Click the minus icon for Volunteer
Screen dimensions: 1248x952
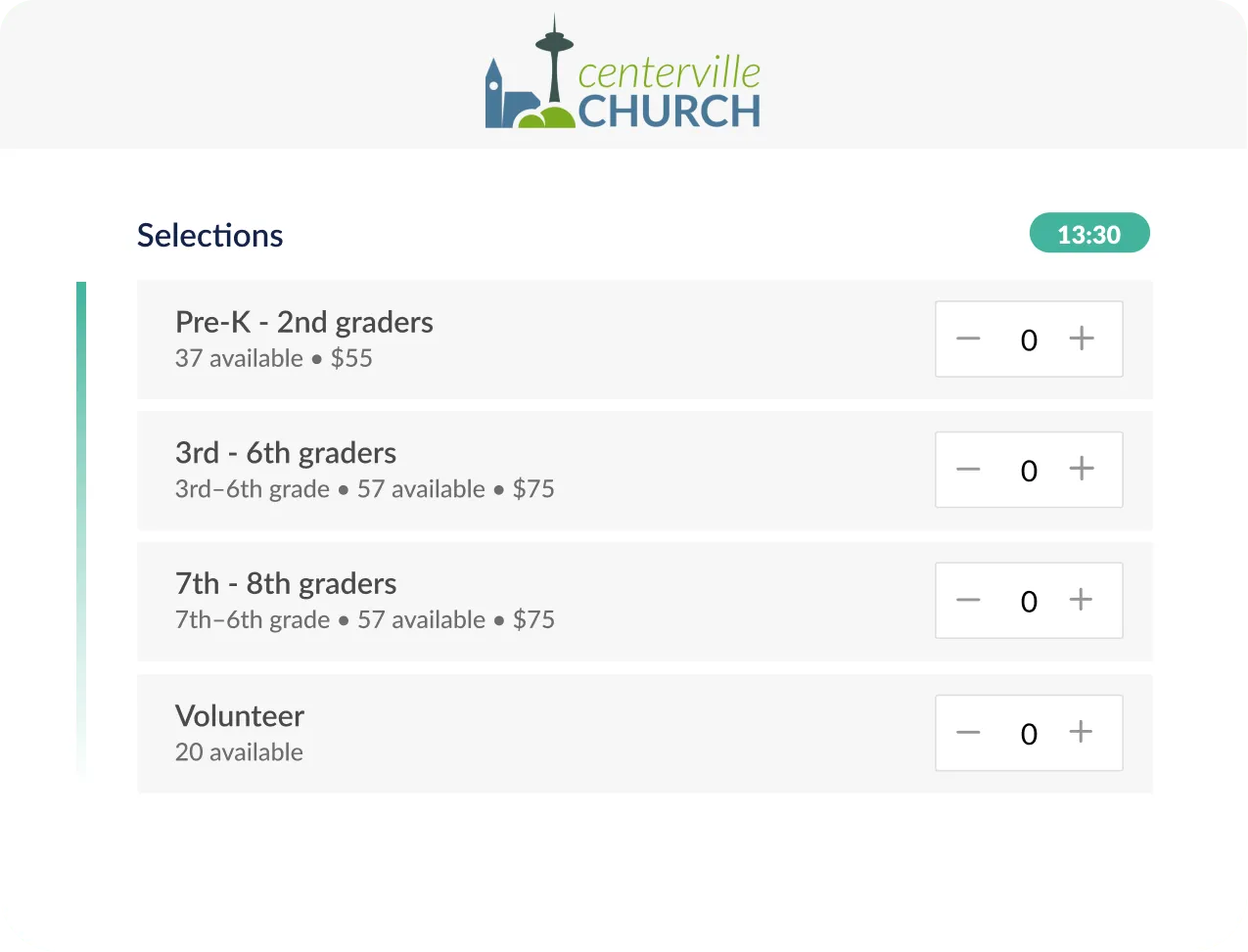[968, 732]
